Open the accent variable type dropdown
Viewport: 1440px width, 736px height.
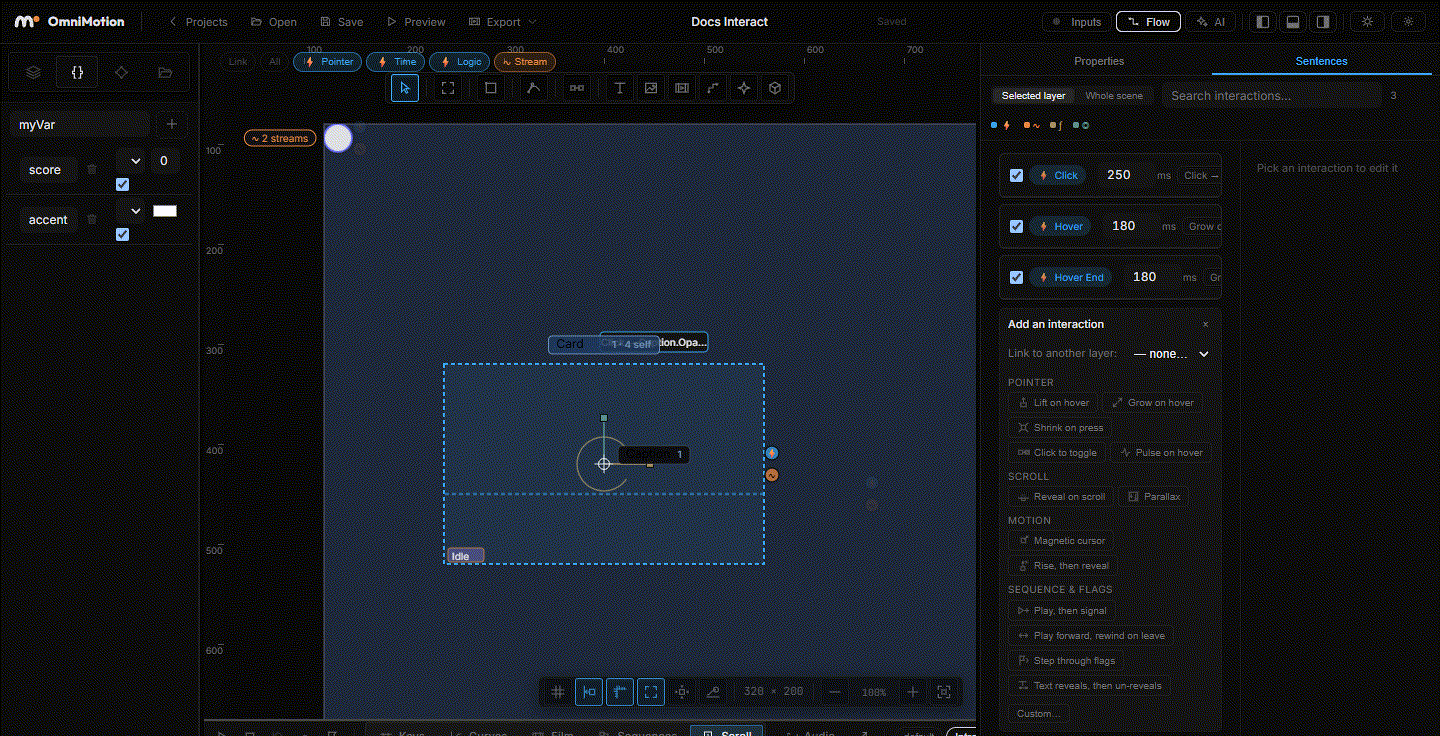(130, 210)
